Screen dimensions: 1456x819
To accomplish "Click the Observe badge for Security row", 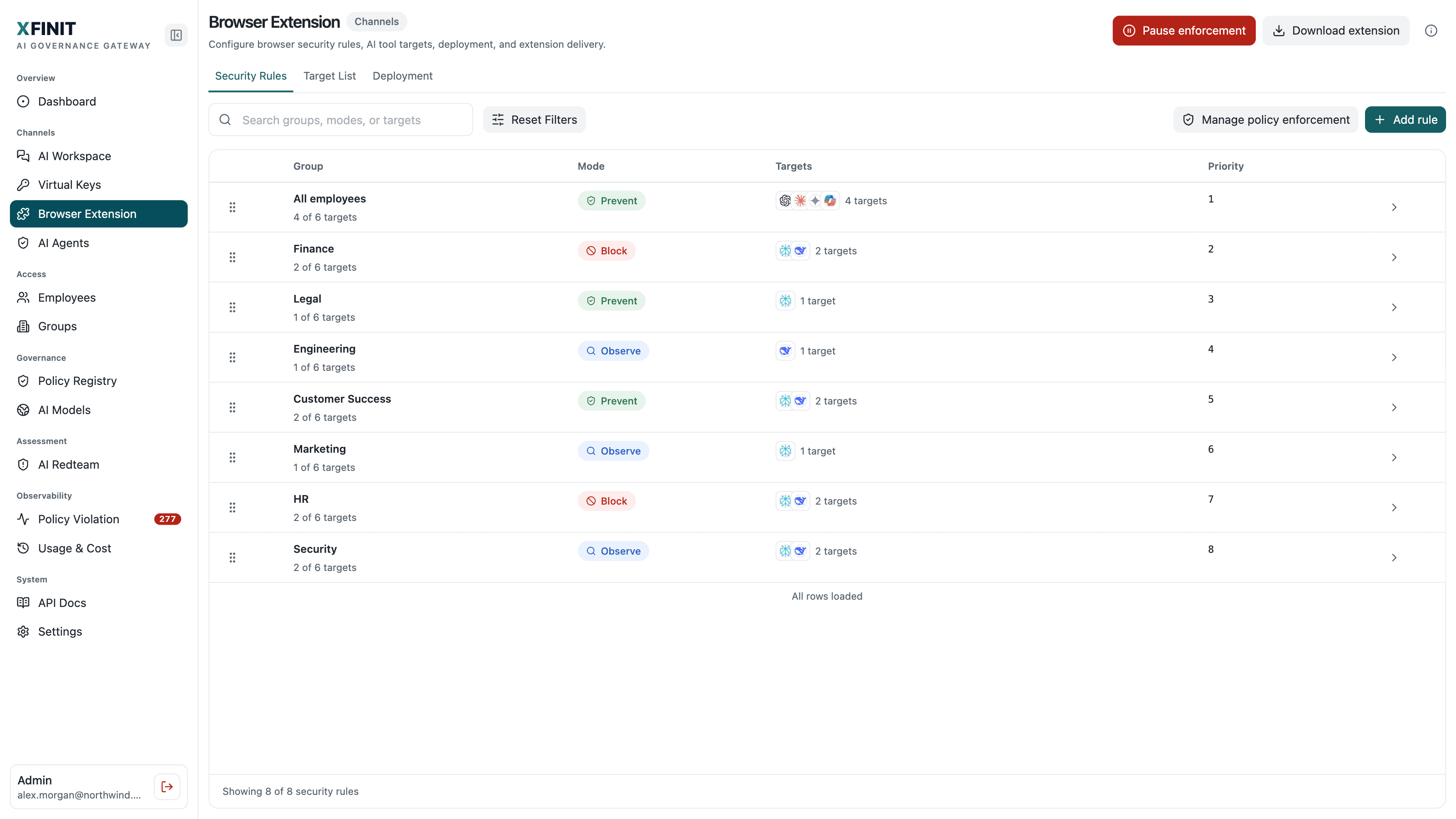I will tap(613, 551).
